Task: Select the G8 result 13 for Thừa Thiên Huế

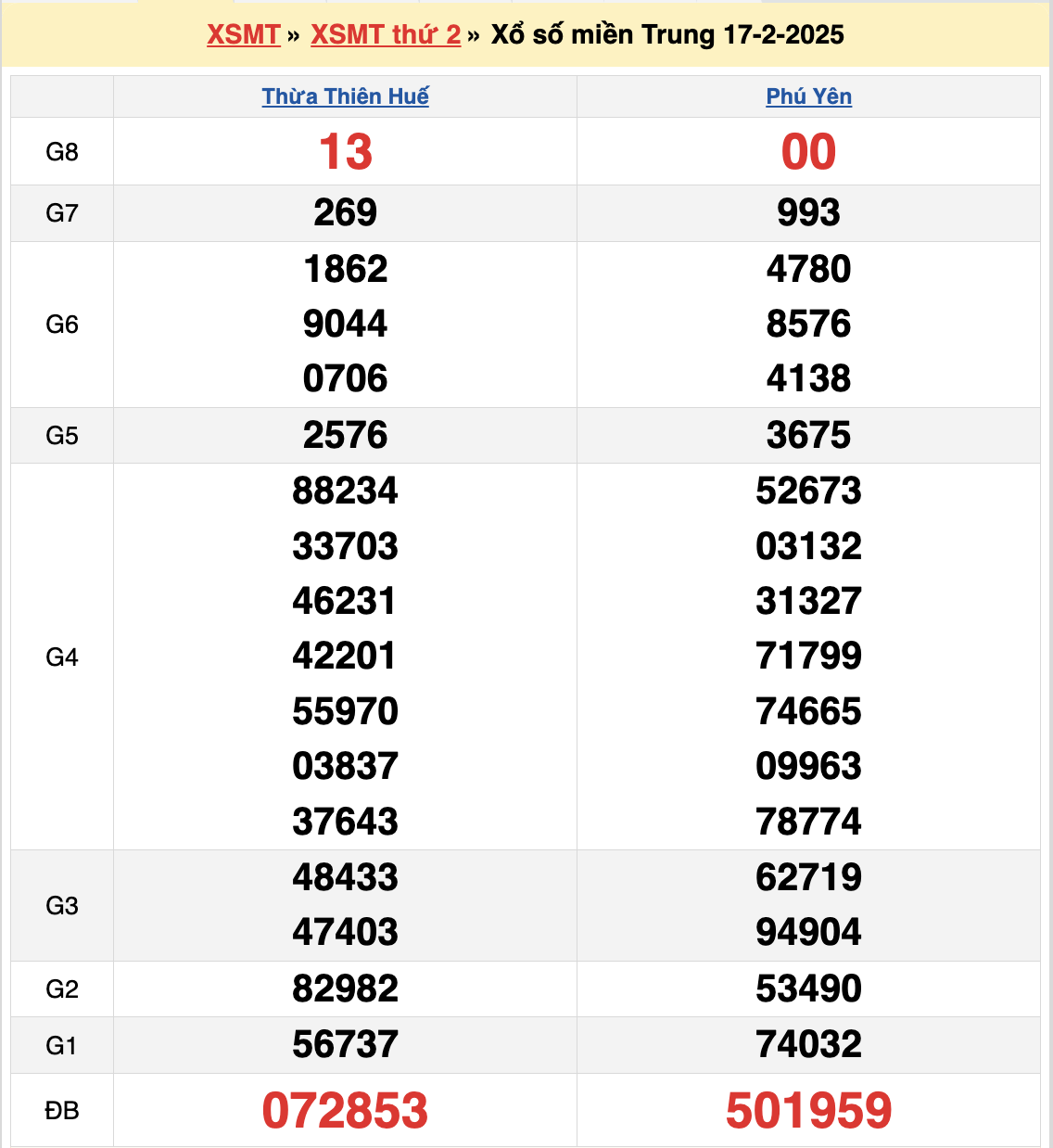Action: [x=345, y=152]
